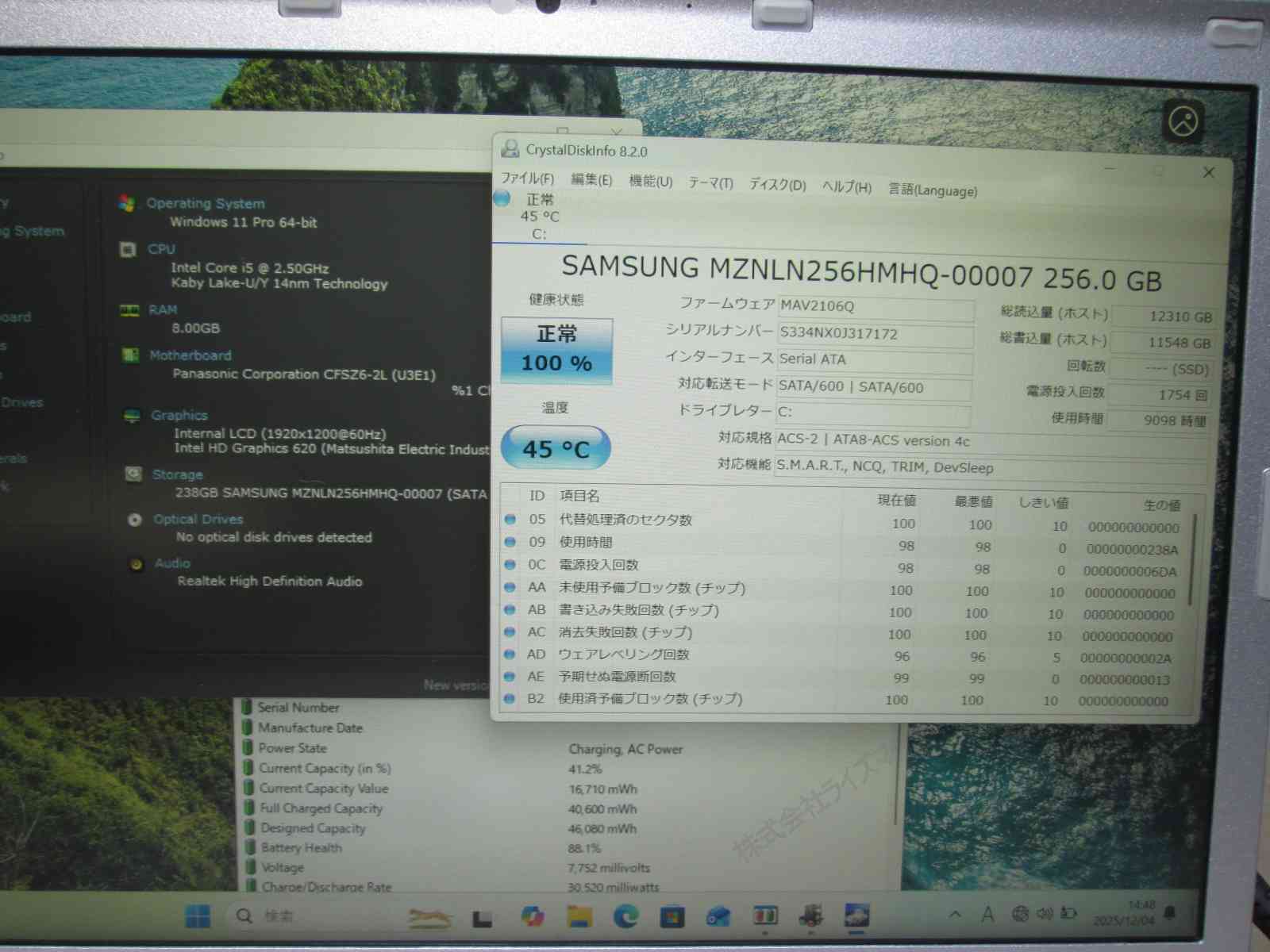
Task: Click the CPU chip icon in Speccy
Action: pos(128,249)
